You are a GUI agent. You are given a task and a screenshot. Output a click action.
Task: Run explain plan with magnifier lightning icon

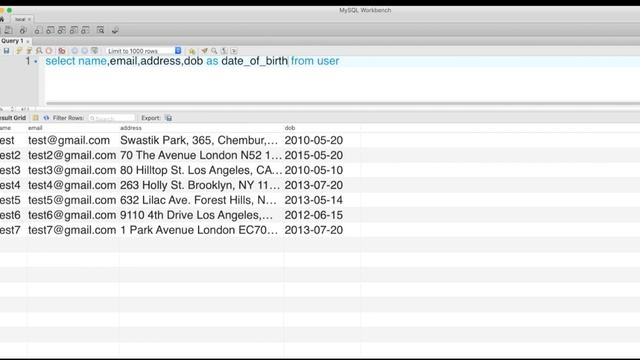click(x=39, y=51)
